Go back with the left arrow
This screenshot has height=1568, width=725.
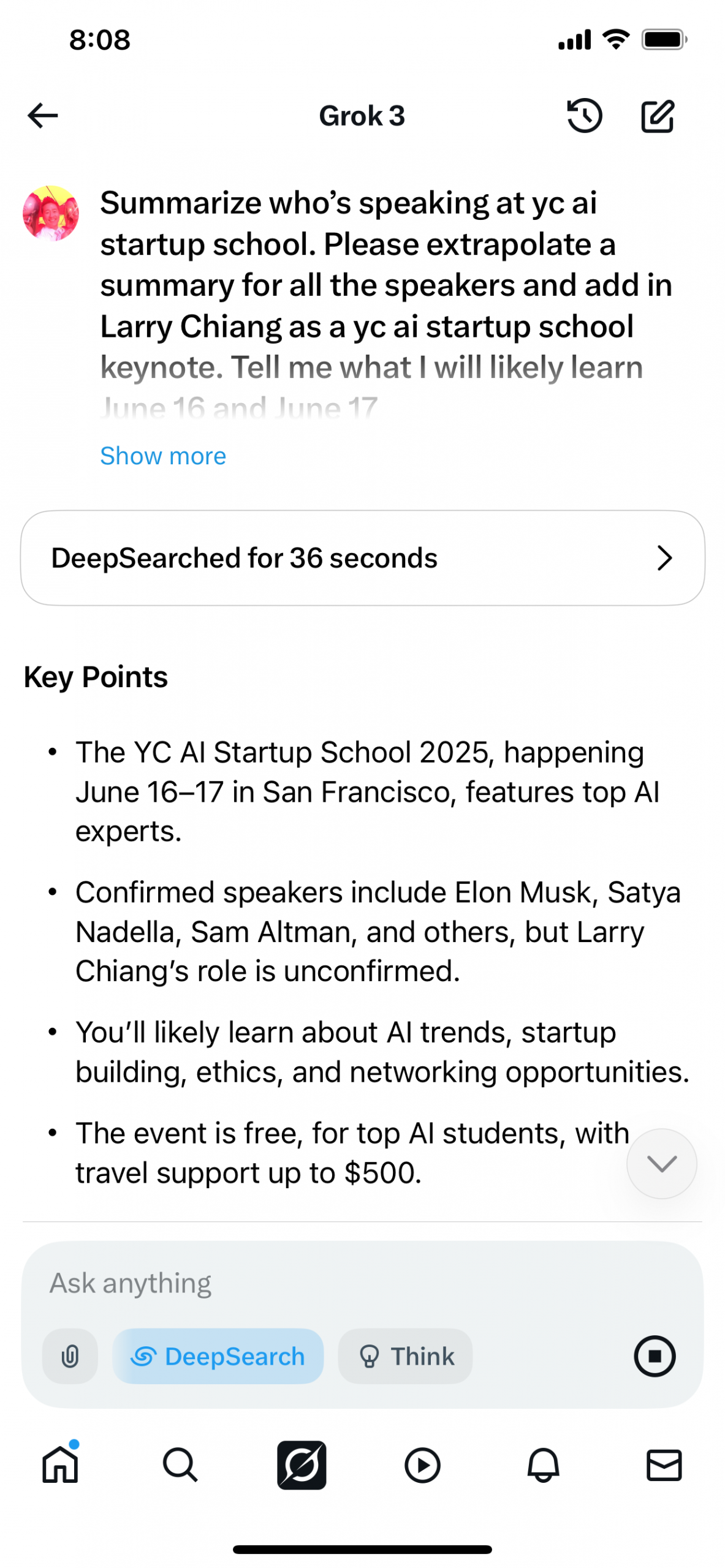(43, 116)
